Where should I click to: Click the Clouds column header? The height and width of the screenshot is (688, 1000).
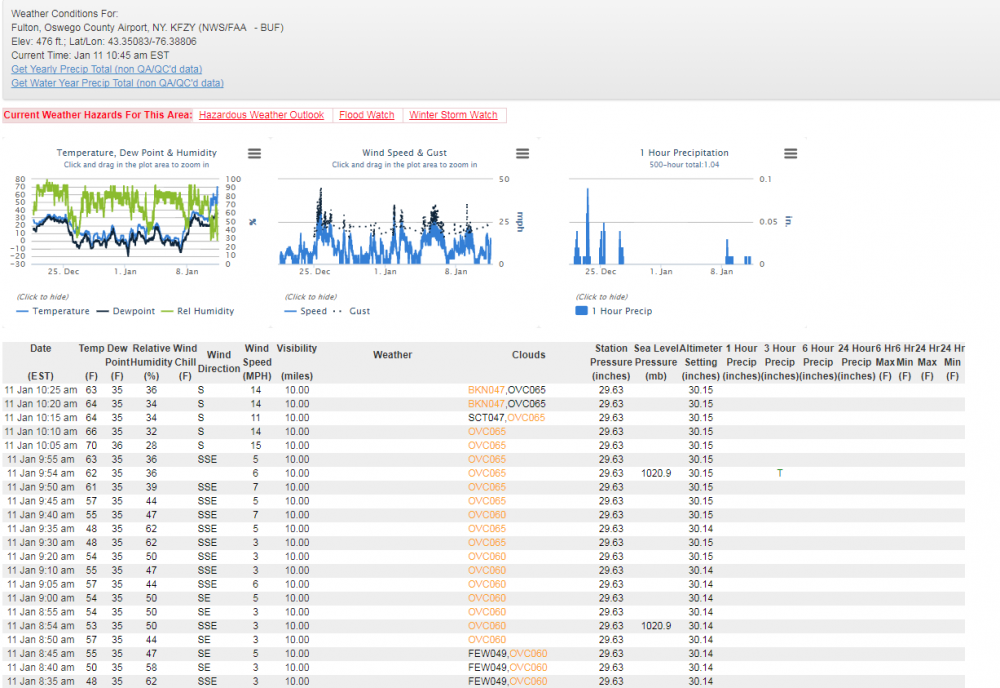point(529,355)
